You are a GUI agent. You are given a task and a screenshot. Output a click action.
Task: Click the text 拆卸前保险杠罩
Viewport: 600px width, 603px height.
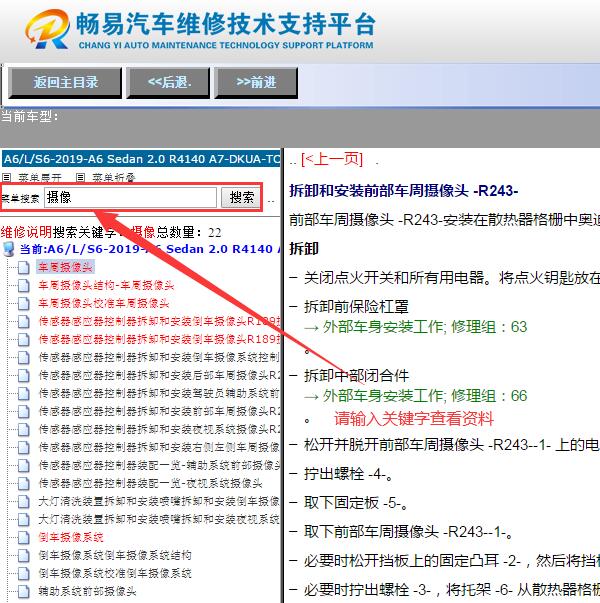pyautogui.click(x=356, y=306)
